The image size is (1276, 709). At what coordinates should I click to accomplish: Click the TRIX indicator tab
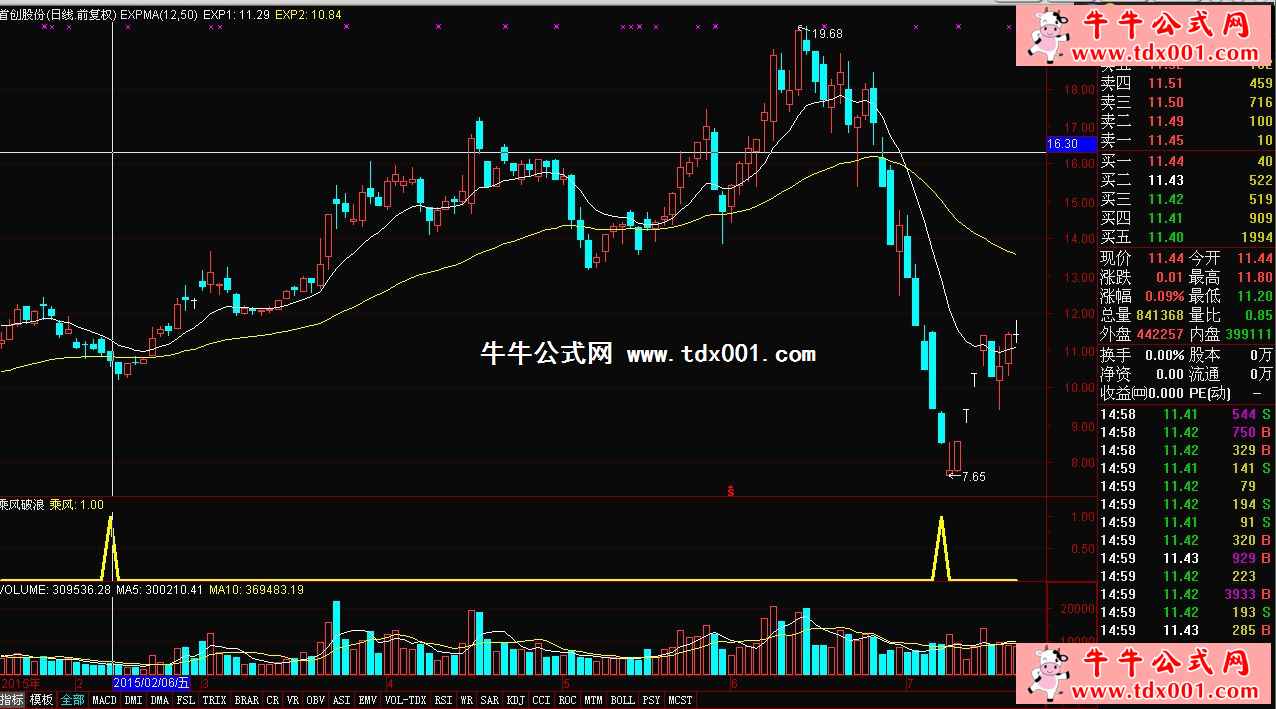(x=214, y=701)
